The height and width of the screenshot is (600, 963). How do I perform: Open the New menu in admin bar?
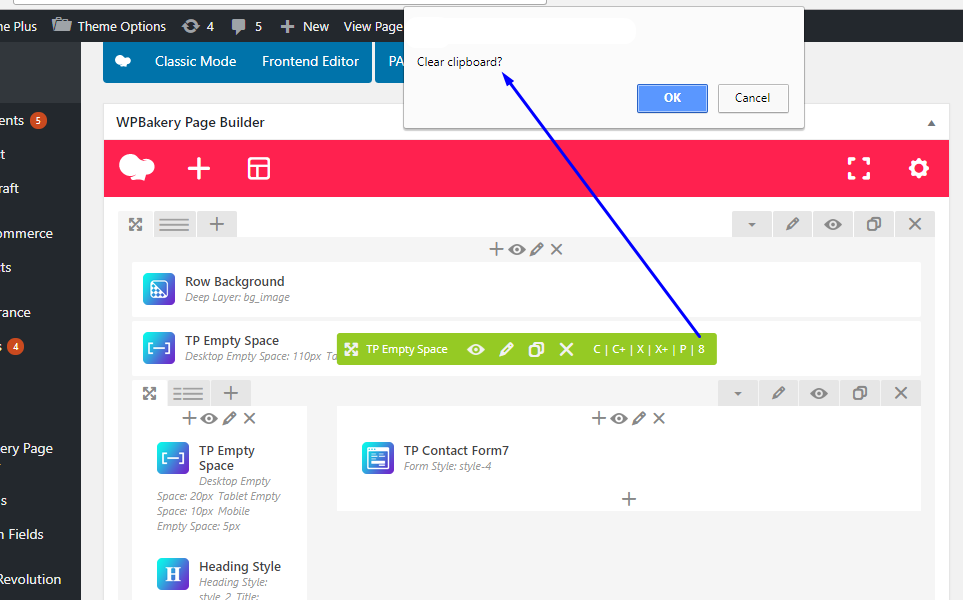(x=305, y=26)
